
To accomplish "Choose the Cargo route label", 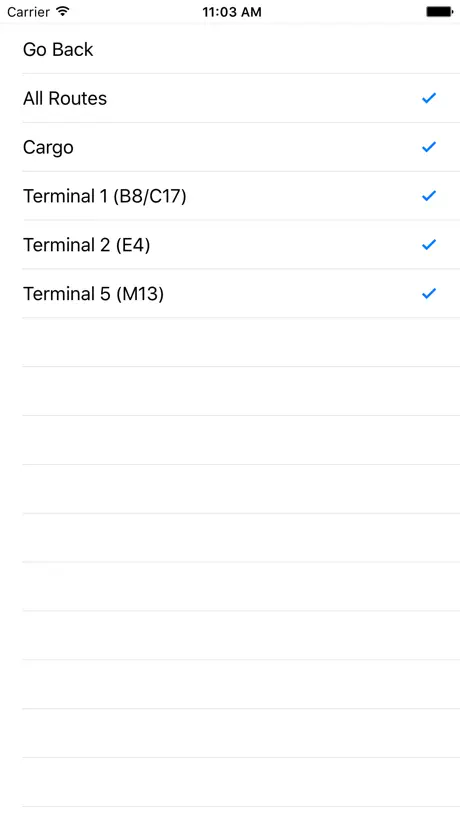I will click(48, 148).
